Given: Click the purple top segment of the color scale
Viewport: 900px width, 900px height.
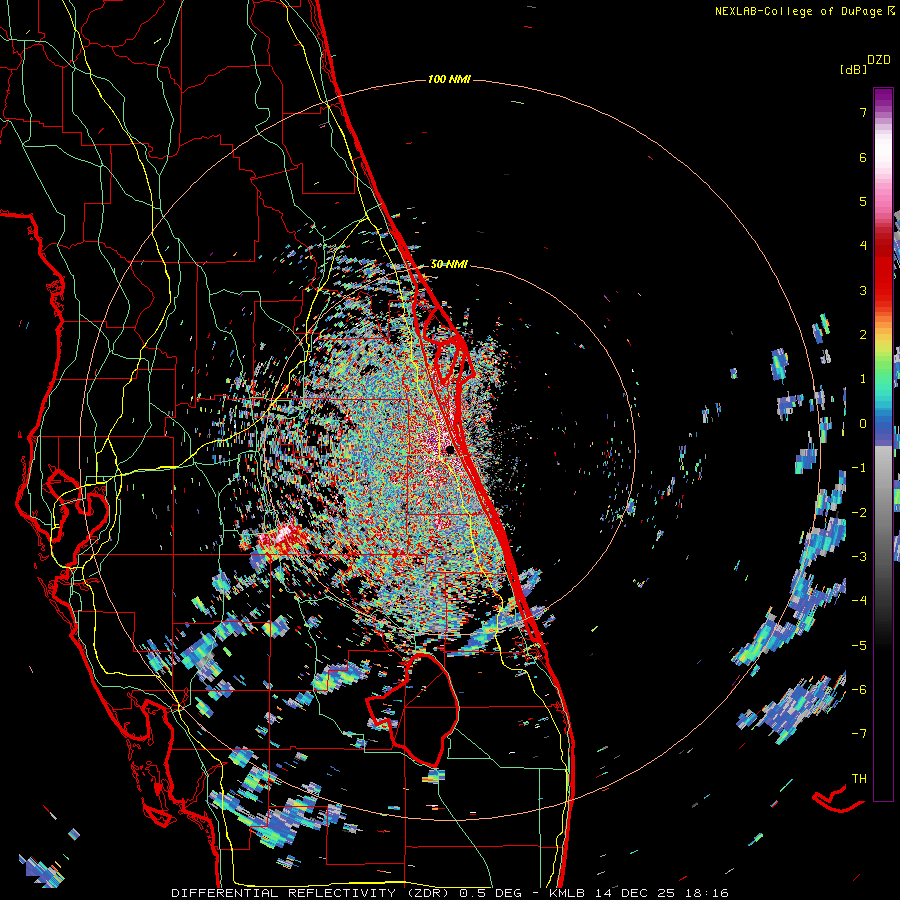Looking at the screenshot, I should 883,98.
